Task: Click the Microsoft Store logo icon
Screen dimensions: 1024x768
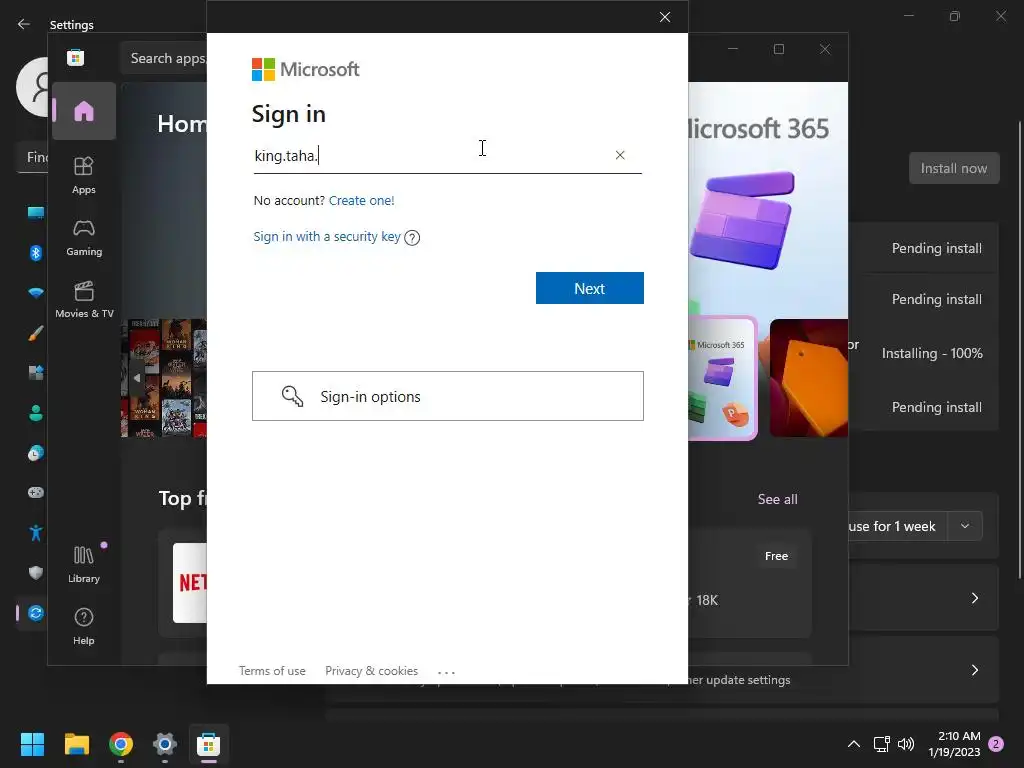Action: [76, 57]
